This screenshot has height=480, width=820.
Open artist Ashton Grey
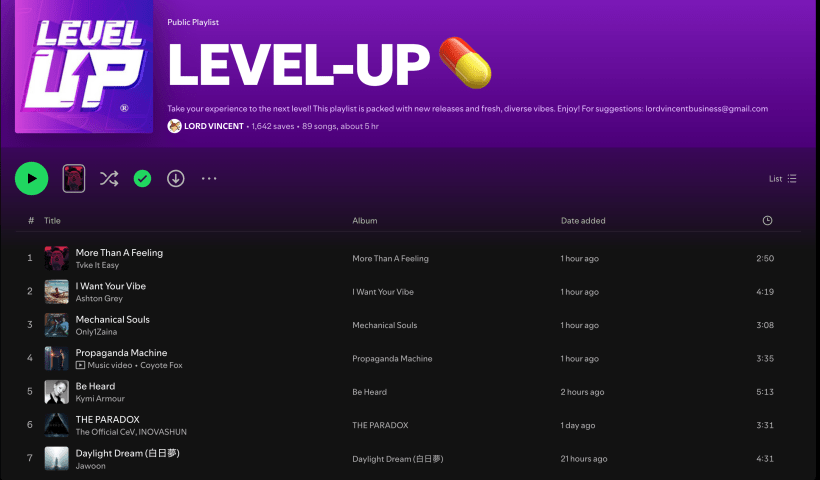pyautogui.click(x=98, y=298)
